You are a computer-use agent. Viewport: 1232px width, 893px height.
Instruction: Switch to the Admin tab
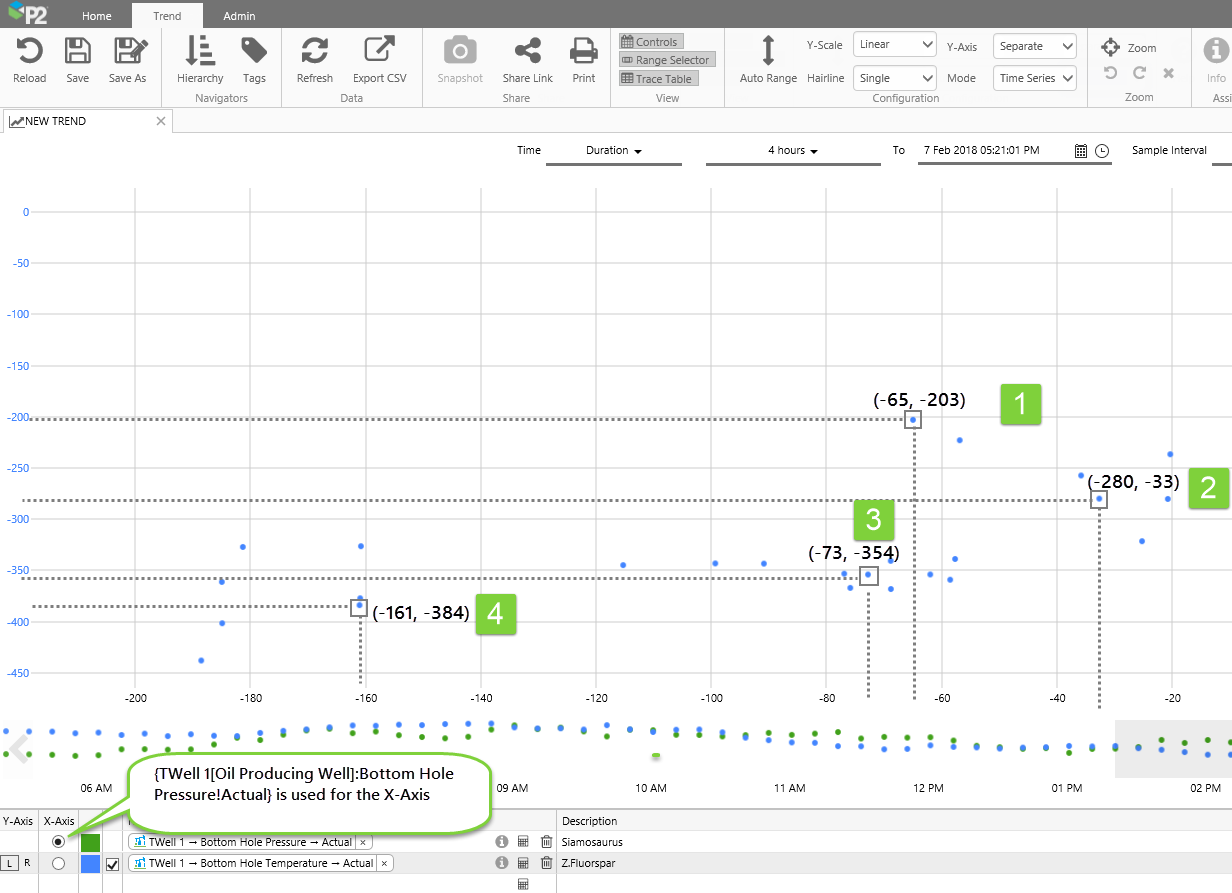coord(239,16)
